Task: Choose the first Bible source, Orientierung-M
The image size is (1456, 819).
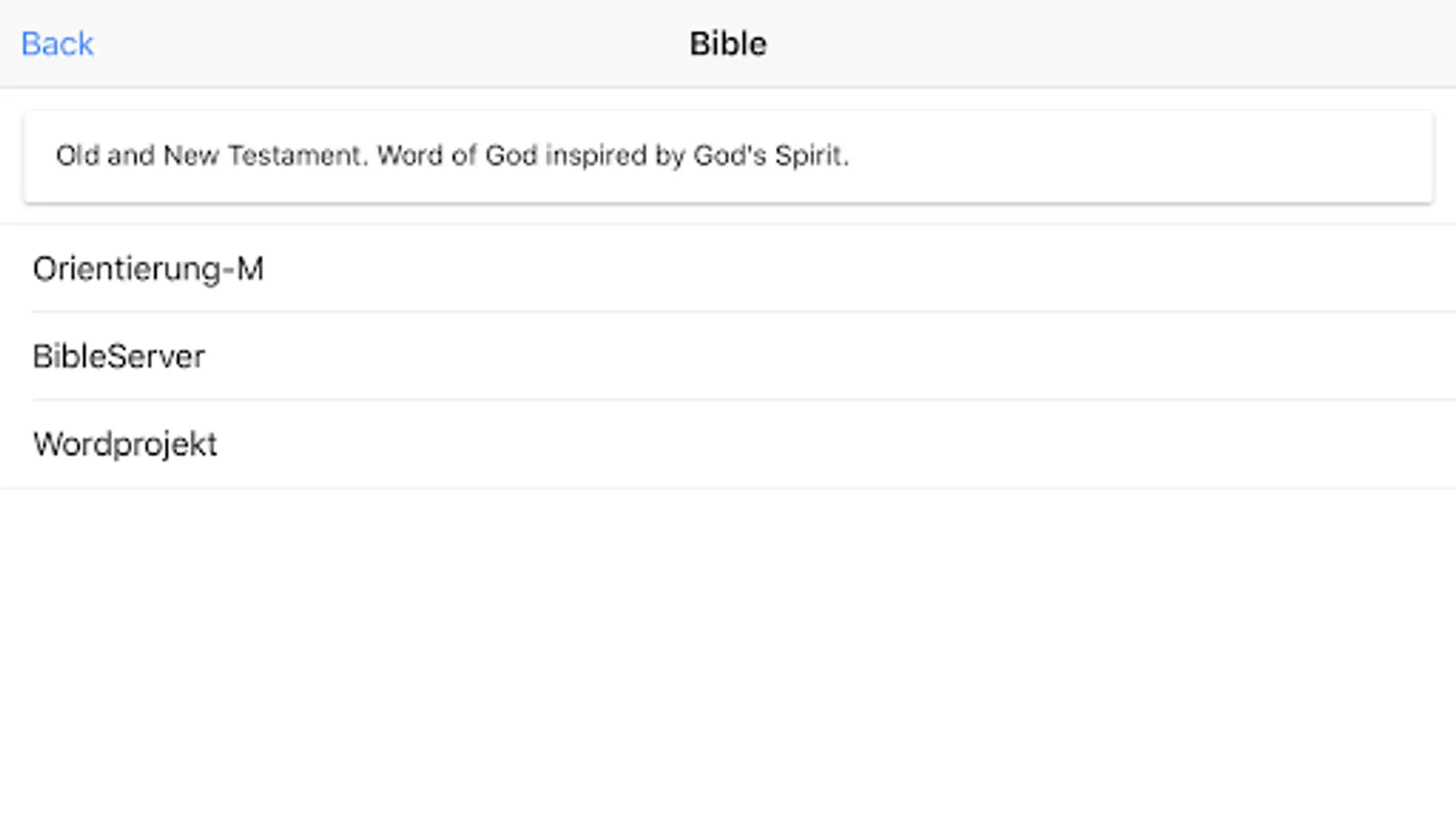Action: click(728, 268)
